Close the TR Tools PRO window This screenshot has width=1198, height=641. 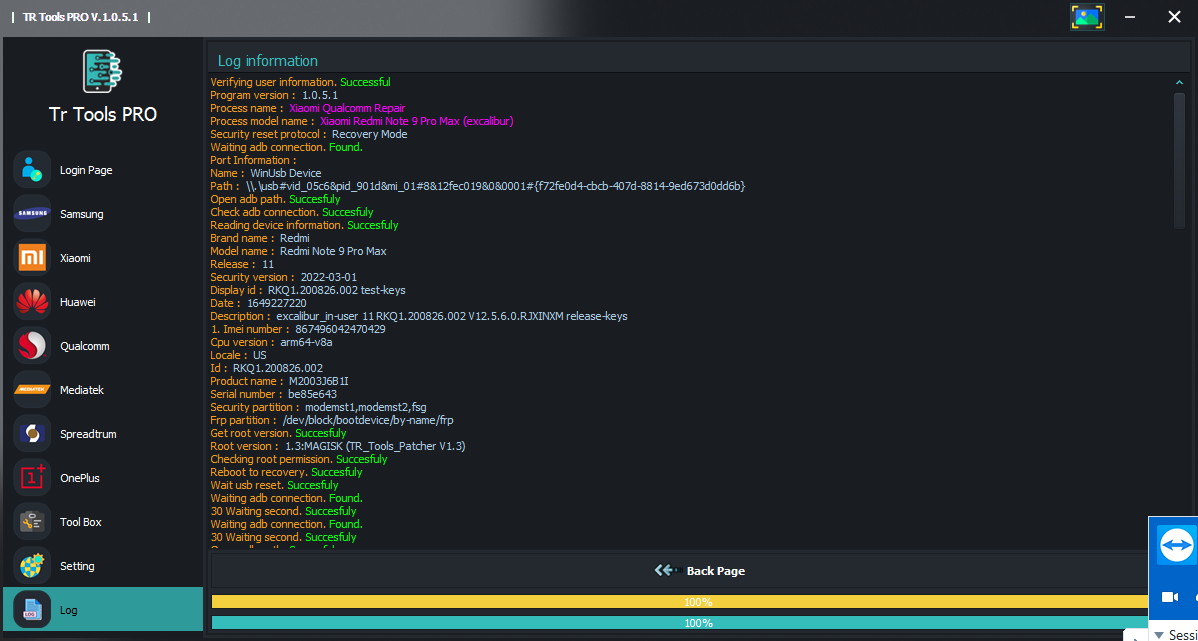coord(1174,17)
